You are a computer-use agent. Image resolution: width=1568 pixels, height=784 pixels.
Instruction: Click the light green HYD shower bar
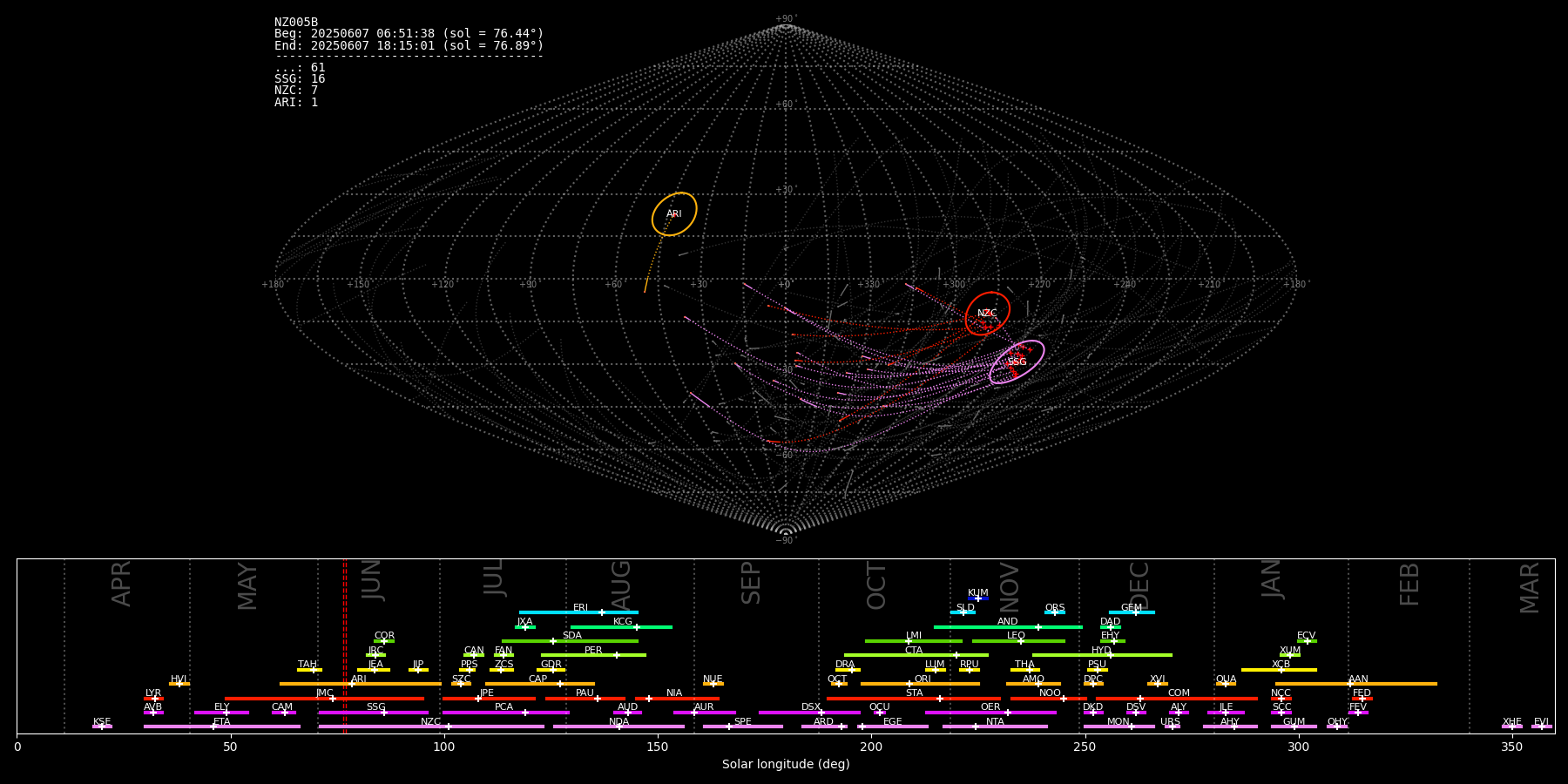pyautogui.click(x=1102, y=655)
